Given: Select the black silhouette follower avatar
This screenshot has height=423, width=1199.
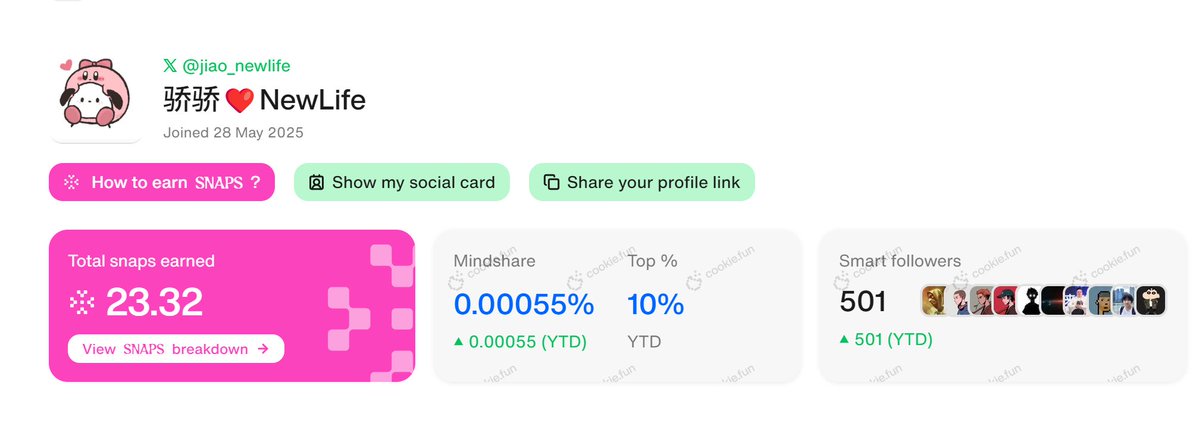Looking at the screenshot, I should point(1031,301).
